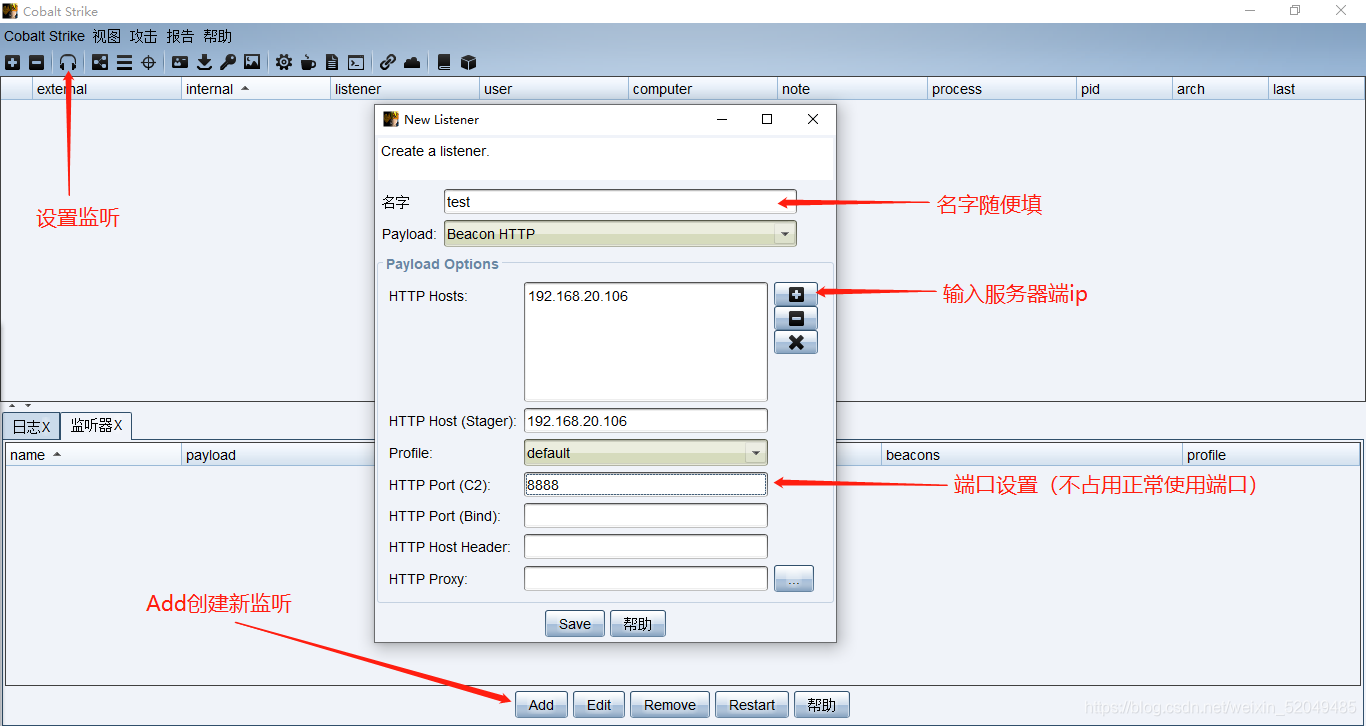Focus the HTTP Port (Bind) field
Viewport: 1366px width, 726px height.
[x=646, y=516]
